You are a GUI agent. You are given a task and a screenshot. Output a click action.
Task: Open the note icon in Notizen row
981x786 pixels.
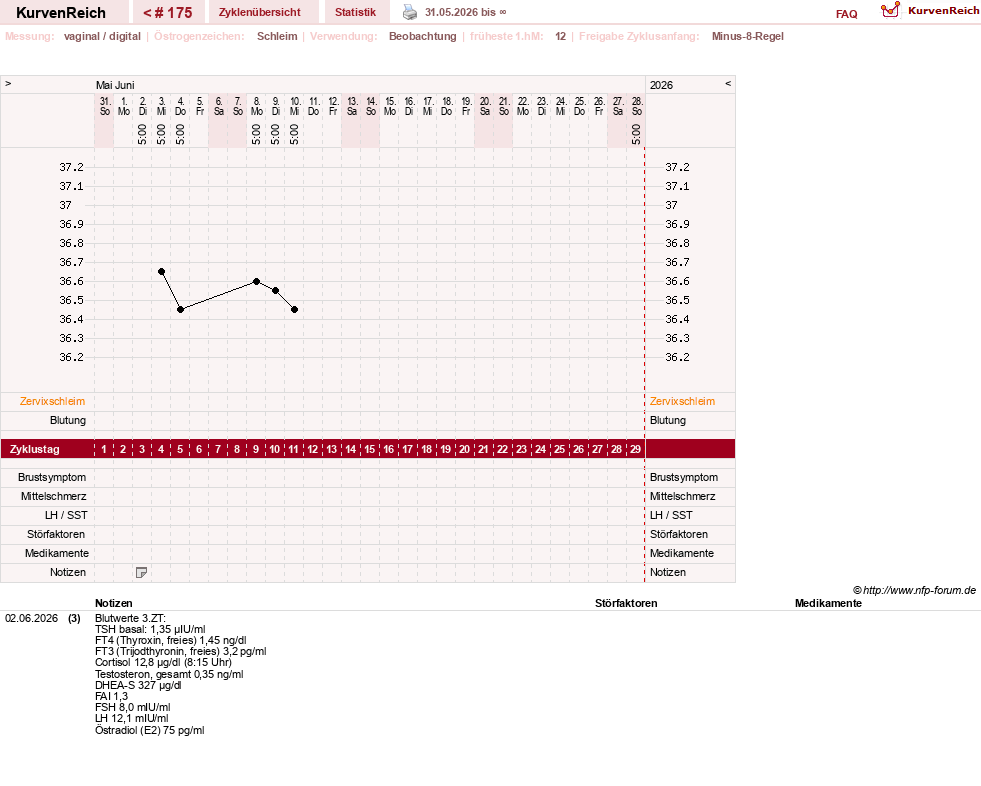[141, 573]
